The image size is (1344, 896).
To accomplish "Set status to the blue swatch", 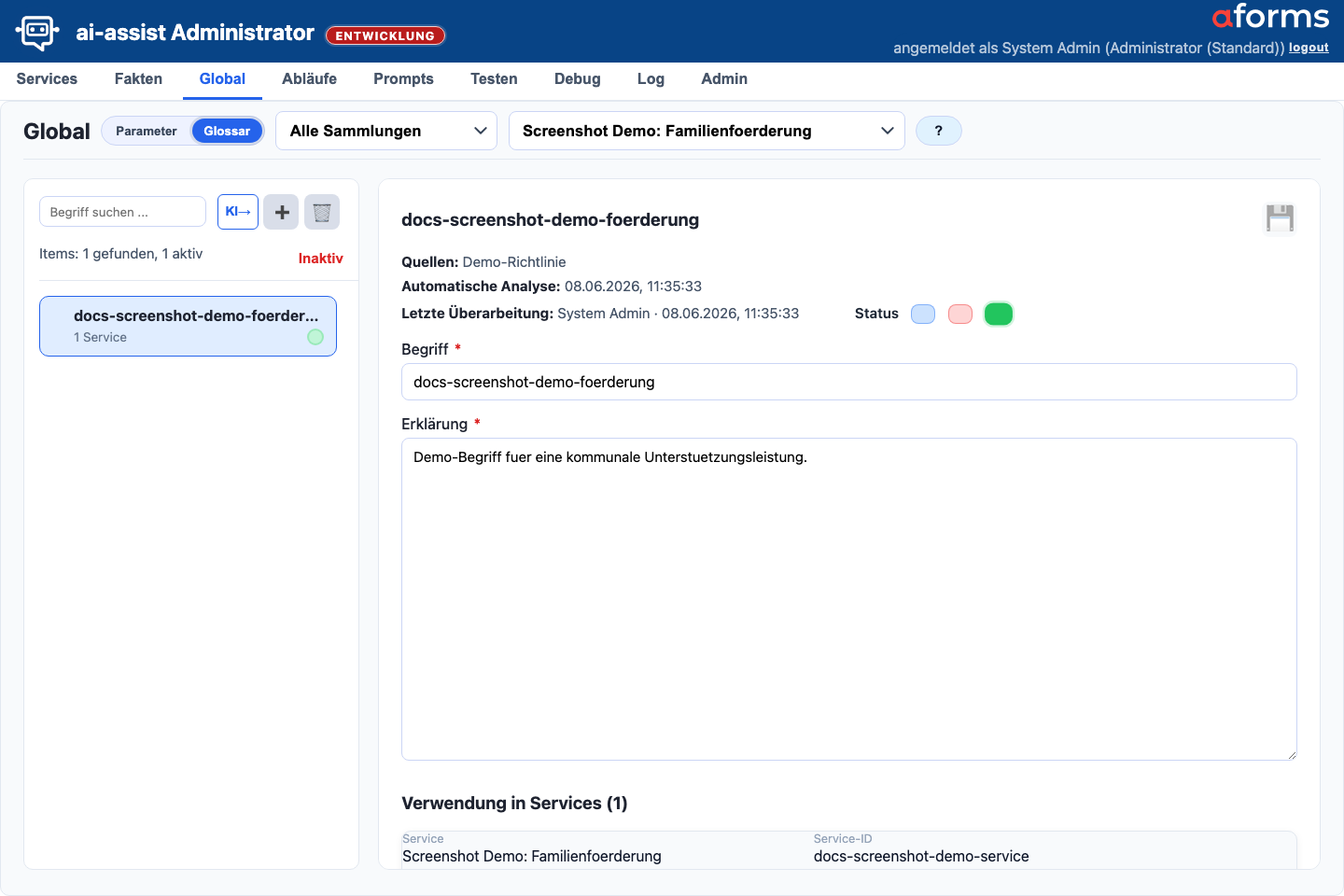I will 923,314.
